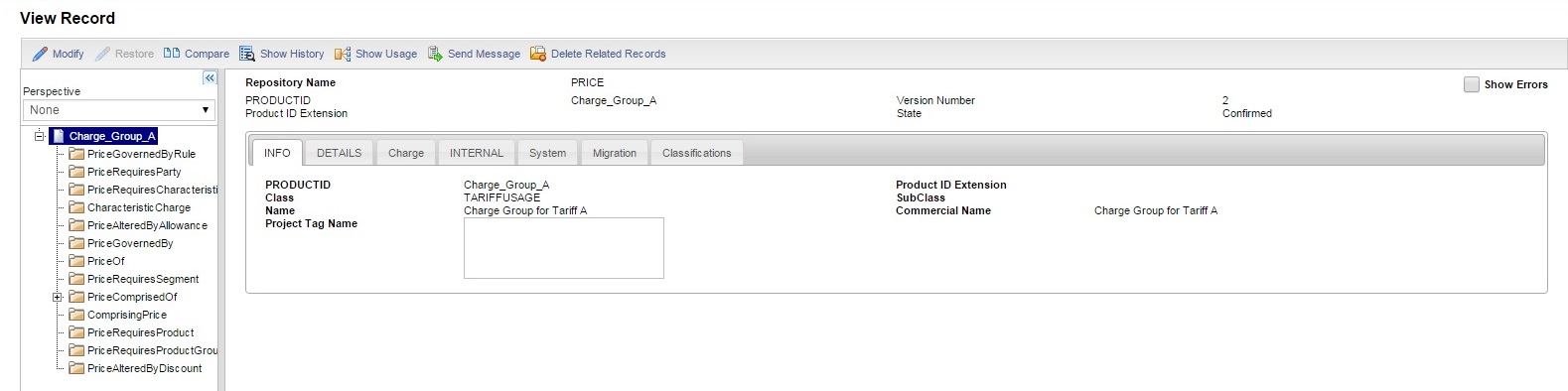Click the Restore toolbar button
Screen dimensions: 1568x391
point(125,54)
